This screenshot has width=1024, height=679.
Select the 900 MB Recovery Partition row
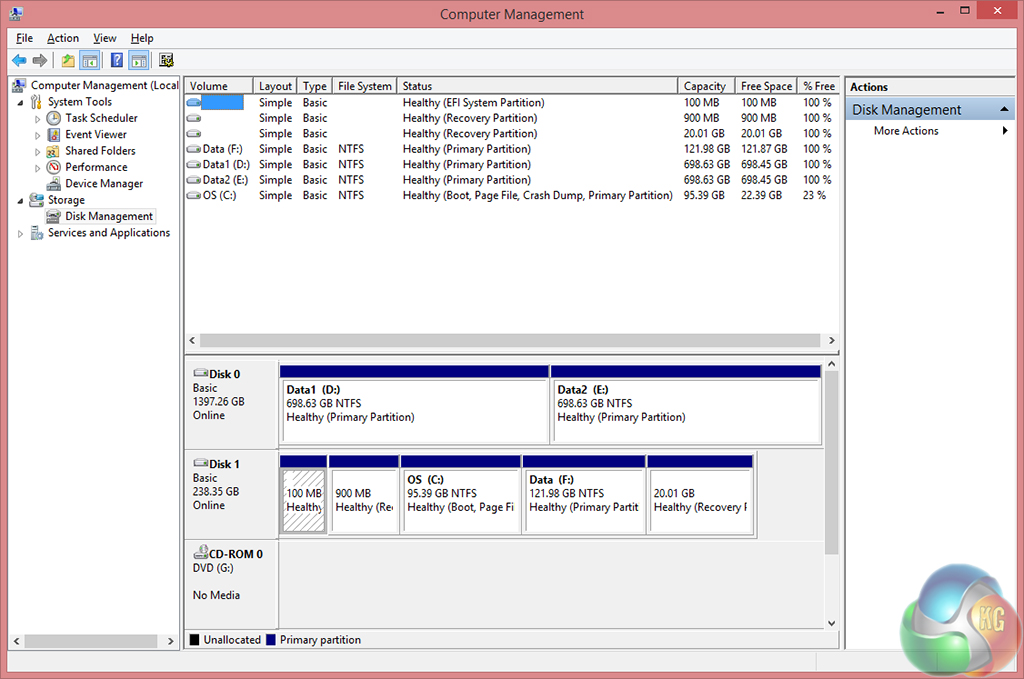tap(511, 118)
